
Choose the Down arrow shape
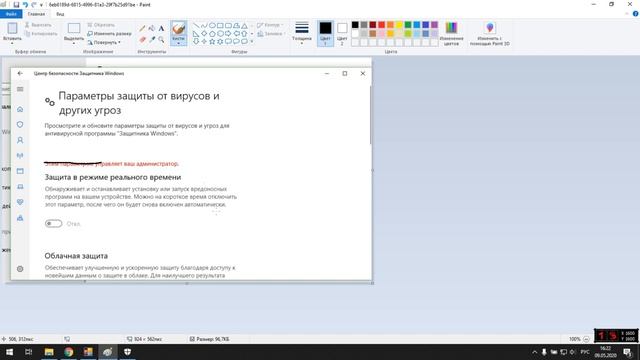[196, 41]
